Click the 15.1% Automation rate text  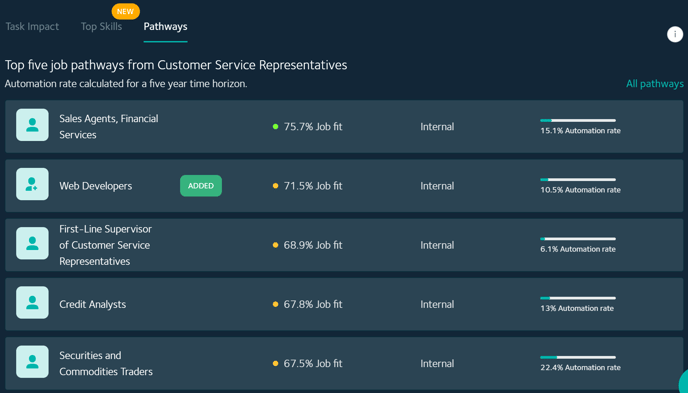tap(580, 131)
